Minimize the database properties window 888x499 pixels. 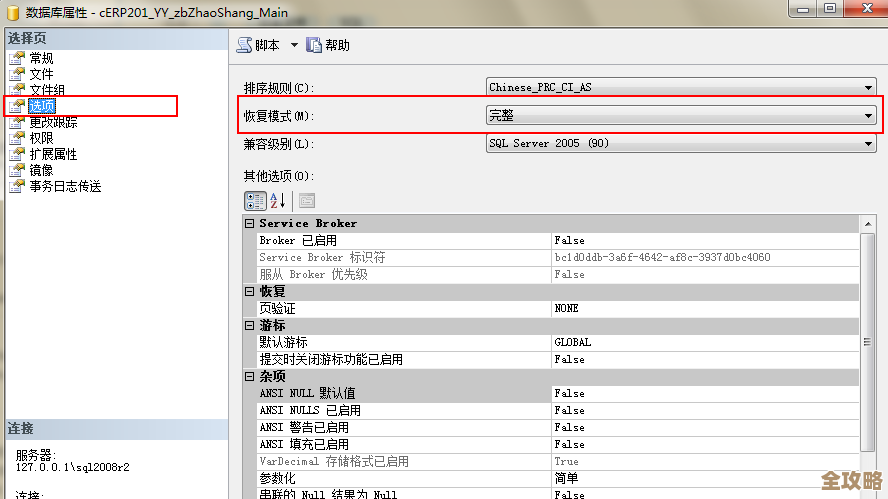802,8
